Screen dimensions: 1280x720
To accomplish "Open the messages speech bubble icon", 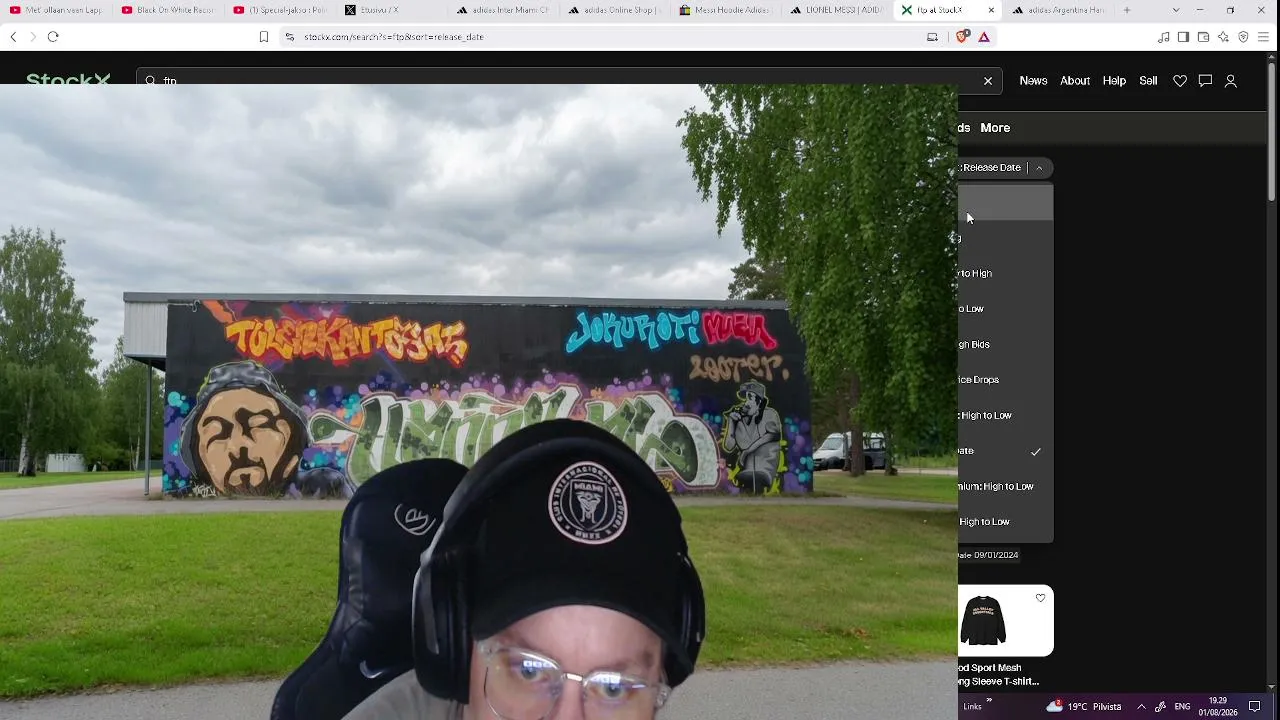I will 1205,81.
